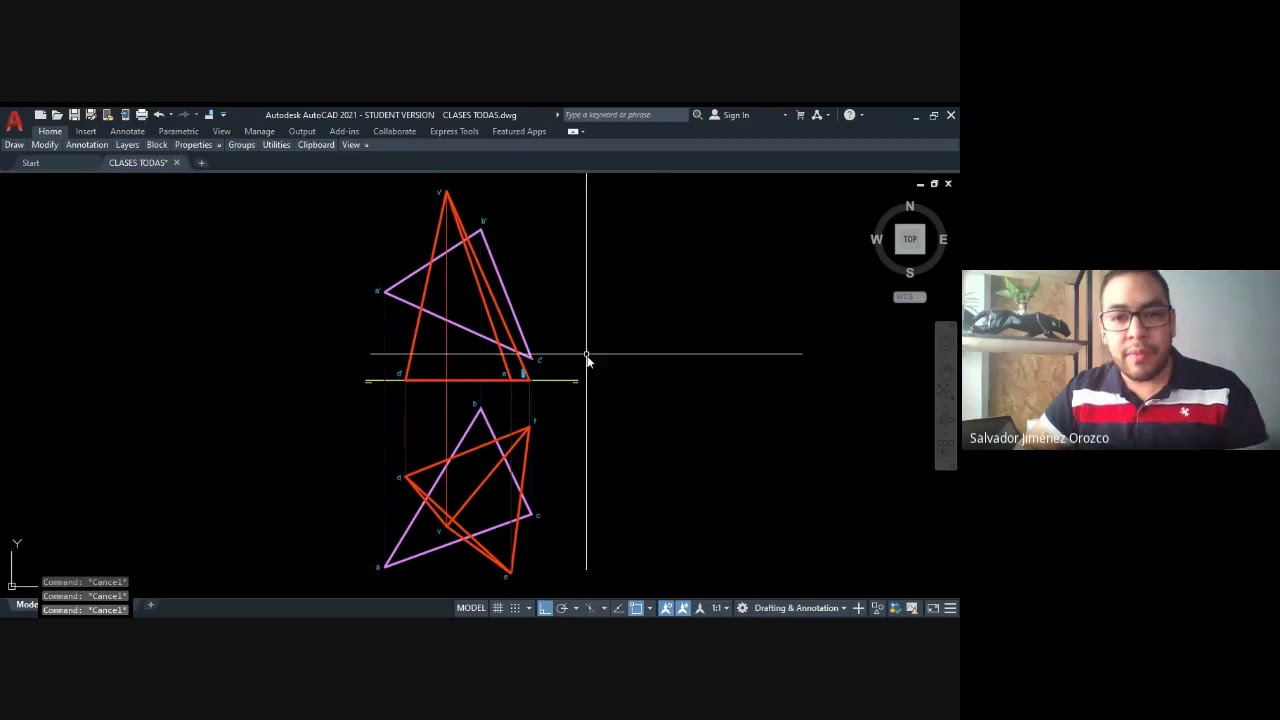Open Undo history dropdown arrow
The height and width of the screenshot is (720, 1280).
(x=171, y=115)
